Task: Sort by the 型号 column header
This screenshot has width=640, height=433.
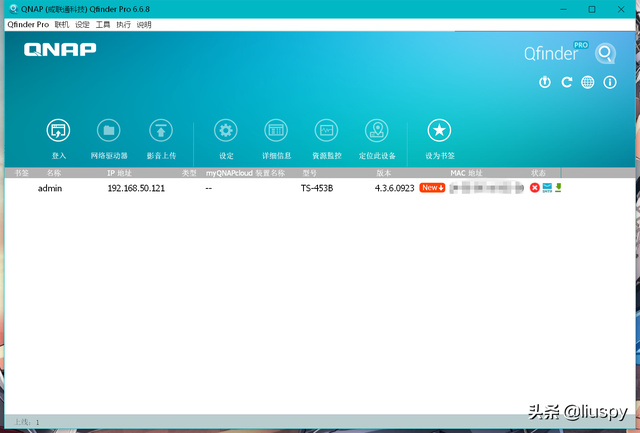Action: point(309,173)
